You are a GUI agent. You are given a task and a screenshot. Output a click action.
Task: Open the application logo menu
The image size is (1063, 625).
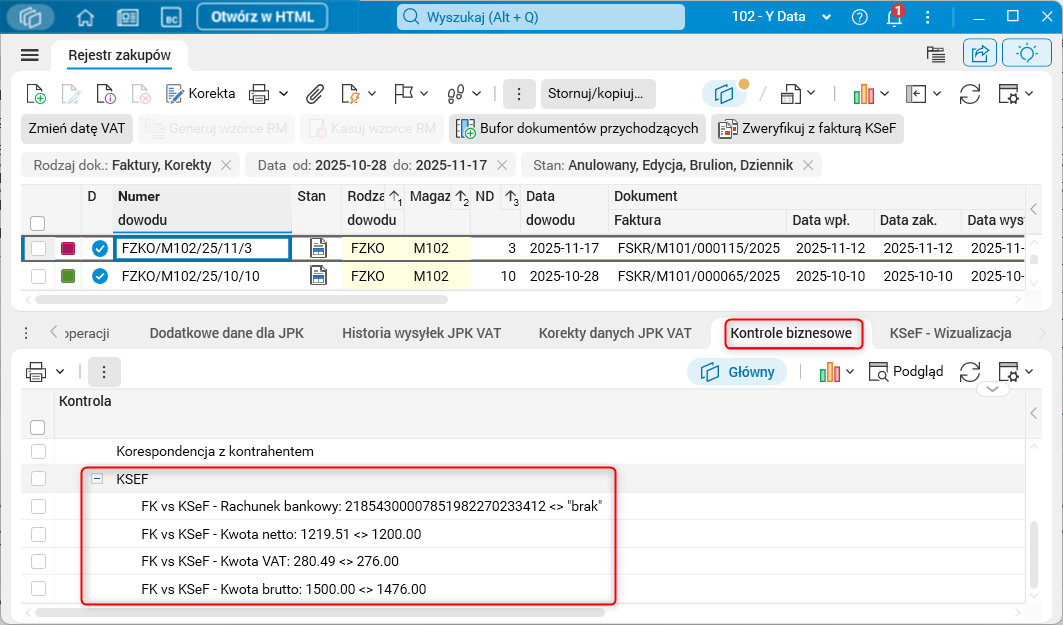[x=31, y=18]
